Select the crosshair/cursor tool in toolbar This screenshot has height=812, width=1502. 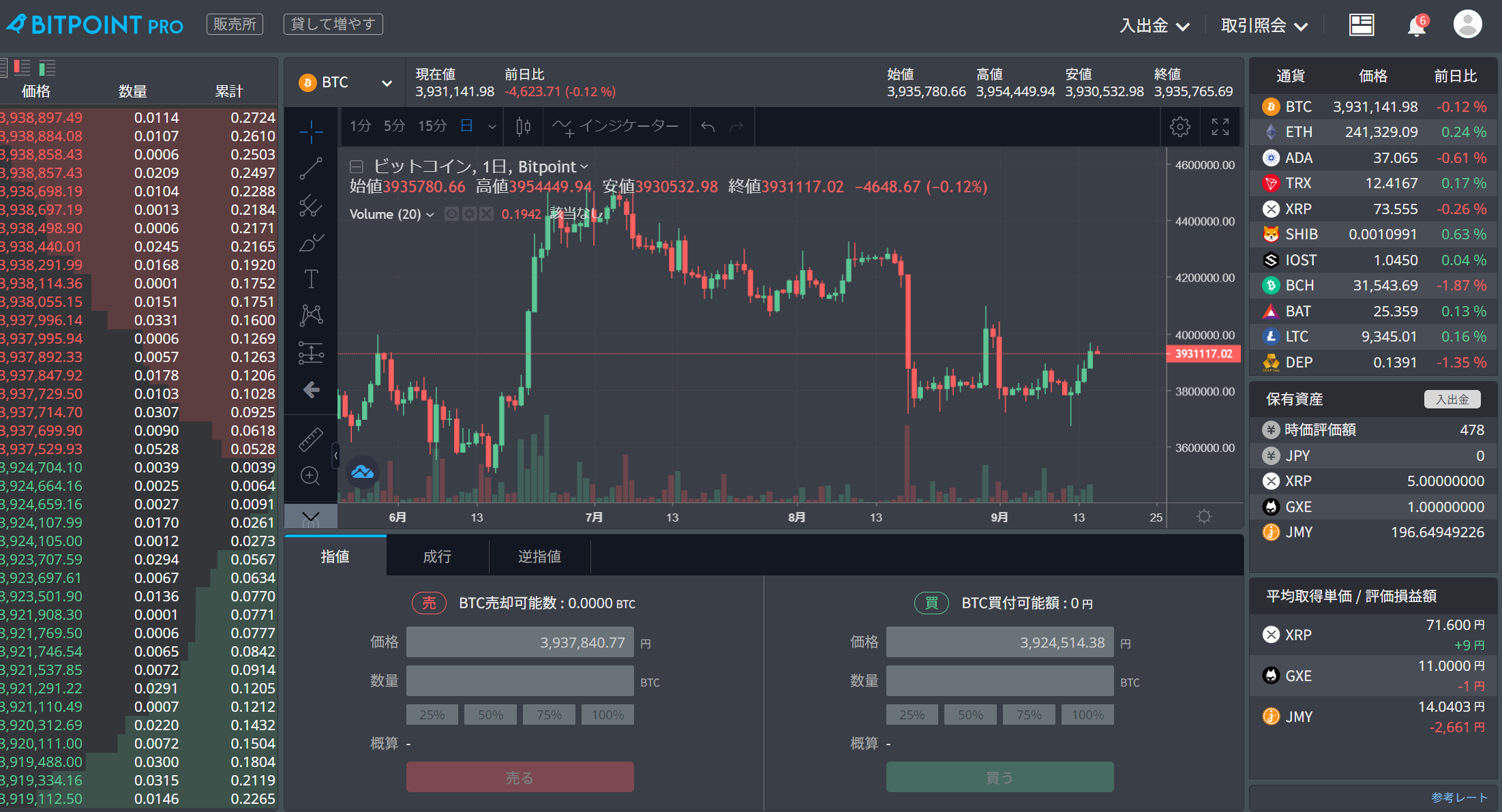coord(311,123)
